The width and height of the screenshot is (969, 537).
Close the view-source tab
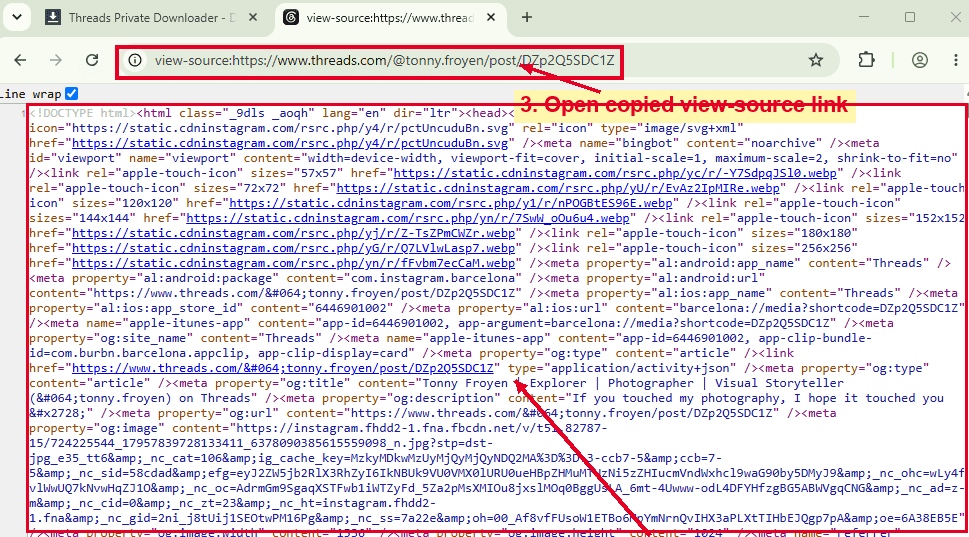491,17
